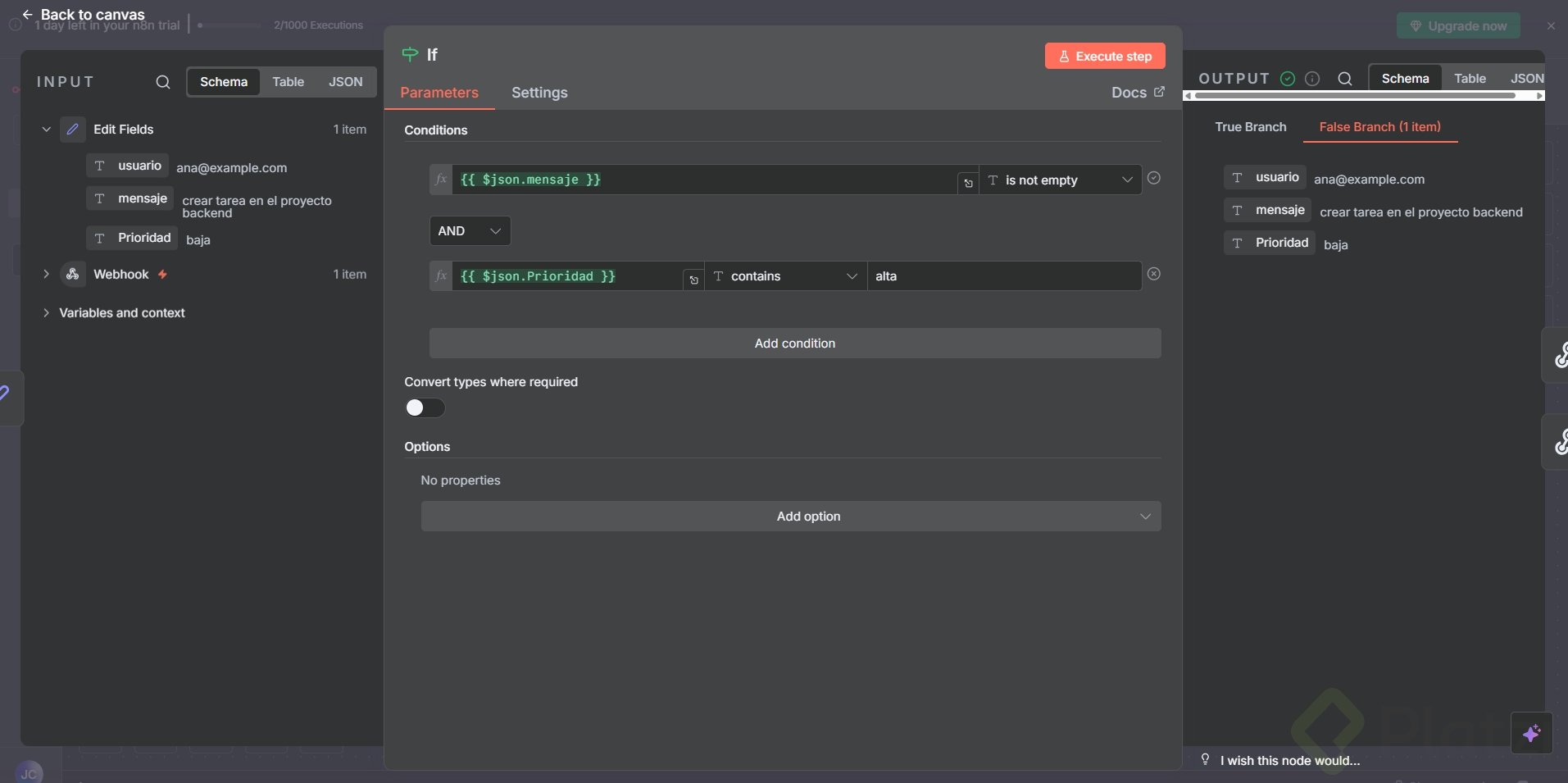Viewport: 1568px width, 783px height.
Task: Switch Input view to Table
Action: 288,82
